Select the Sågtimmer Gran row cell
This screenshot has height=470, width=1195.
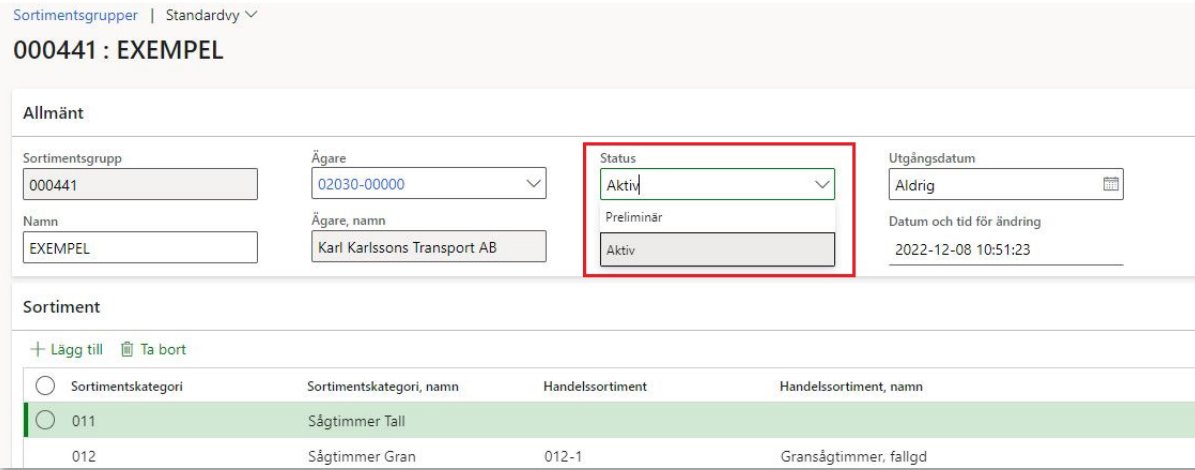tap(358, 455)
